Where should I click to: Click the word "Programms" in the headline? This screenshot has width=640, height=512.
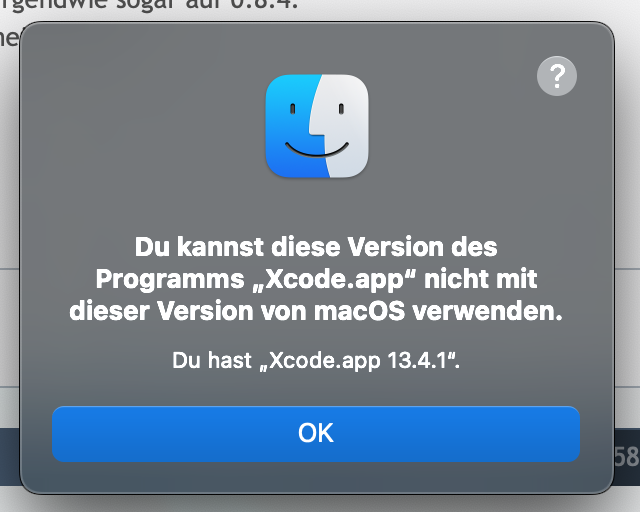pos(170,280)
